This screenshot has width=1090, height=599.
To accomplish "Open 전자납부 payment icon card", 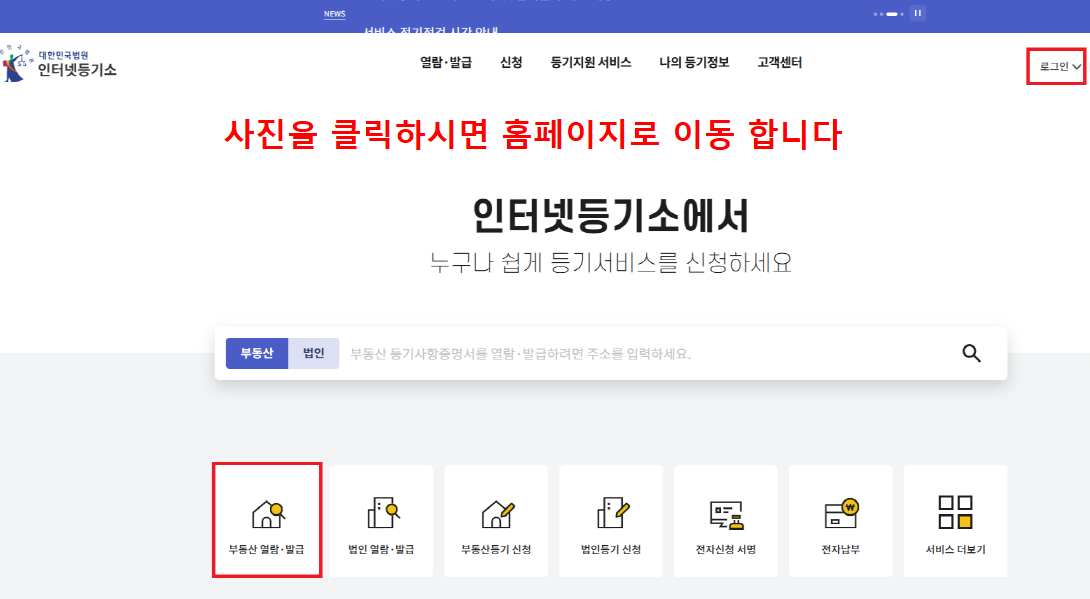I will pos(840,520).
